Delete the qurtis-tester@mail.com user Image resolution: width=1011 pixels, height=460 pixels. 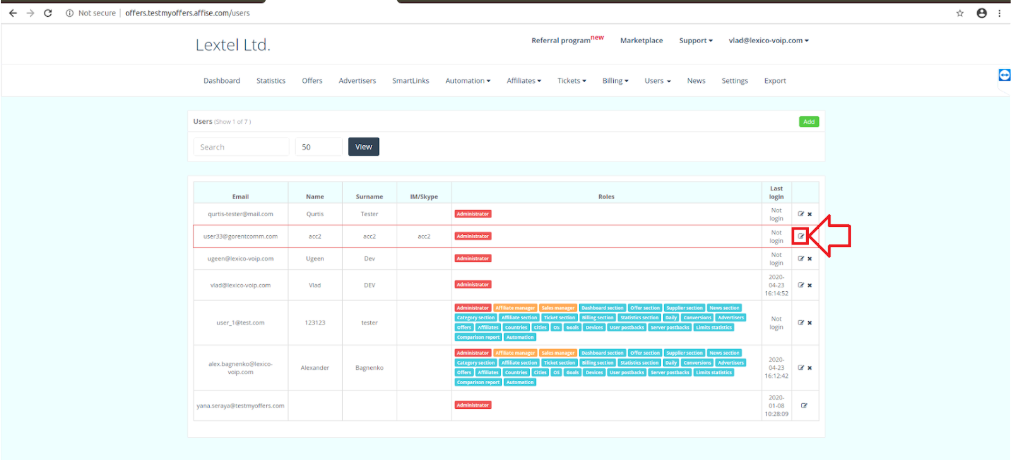click(x=809, y=214)
